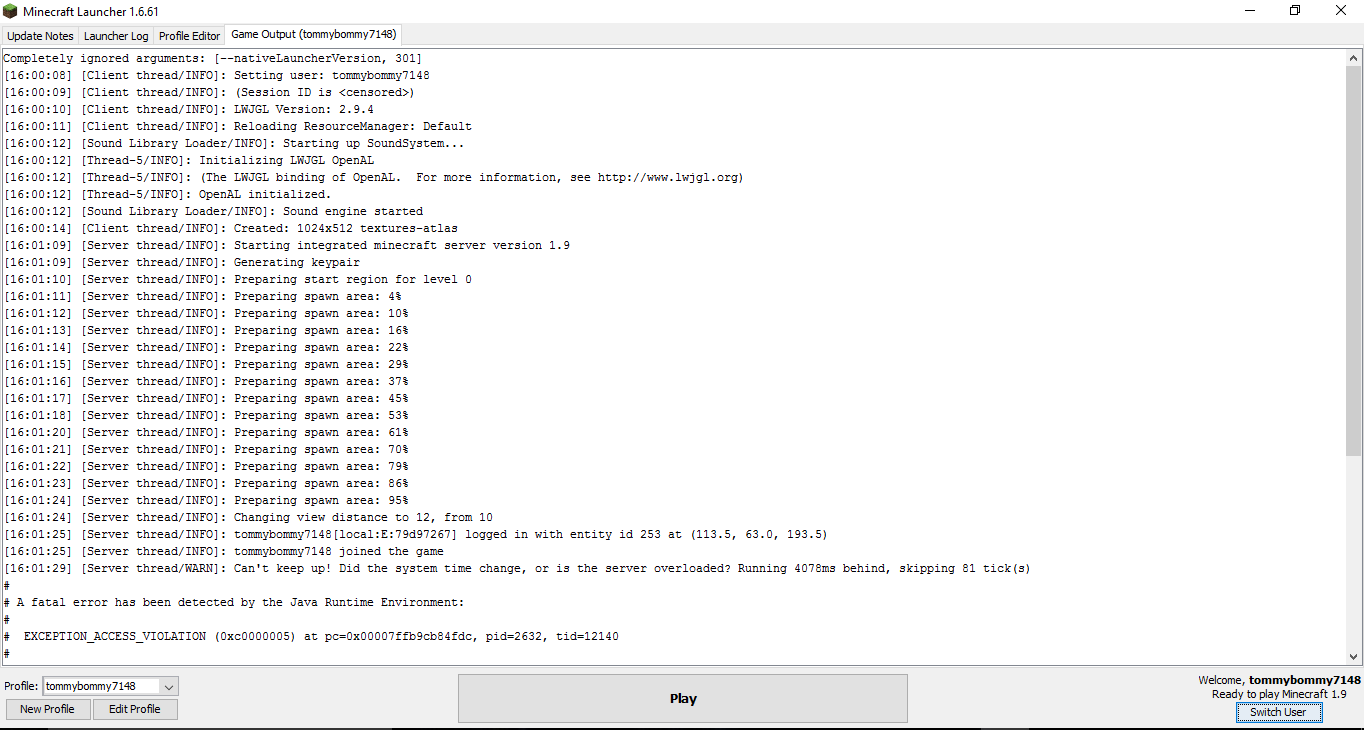The width and height of the screenshot is (1364, 730).
Task: Click the 'Completely ignored arguments' log line
Action: point(213,58)
